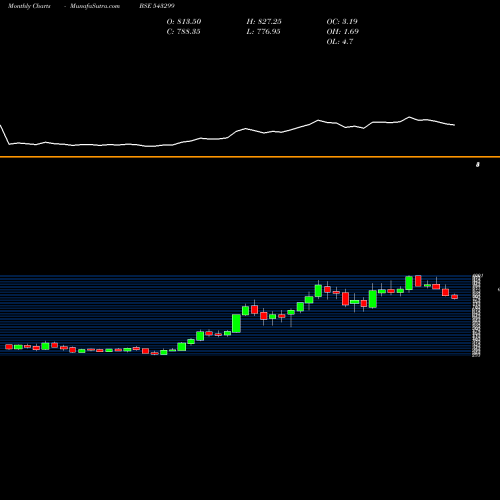Click the 'OH: 1.69' value
Screen dimensions: 500x500
(343, 31)
